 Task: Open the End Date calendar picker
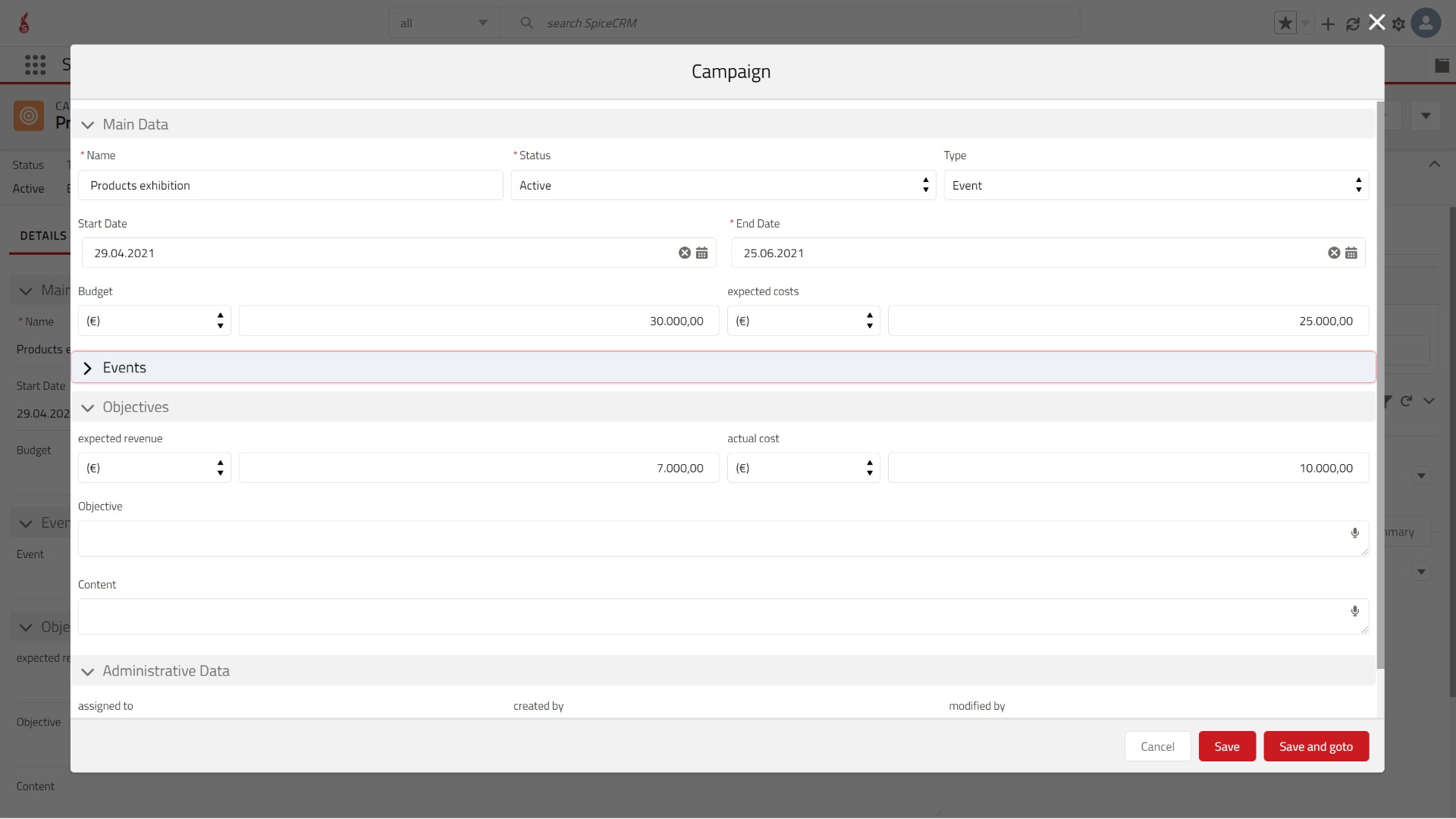point(1351,253)
